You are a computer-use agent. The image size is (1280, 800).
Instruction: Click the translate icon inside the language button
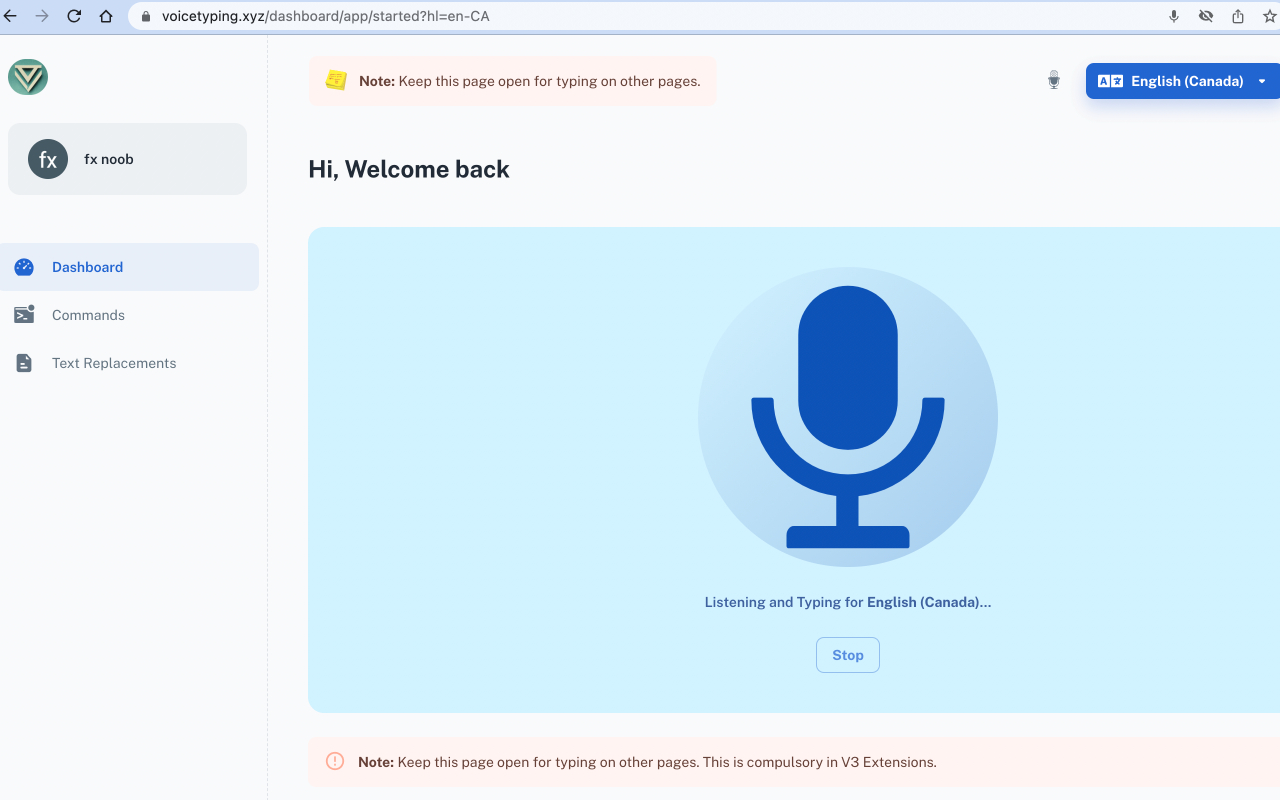(x=1110, y=81)
